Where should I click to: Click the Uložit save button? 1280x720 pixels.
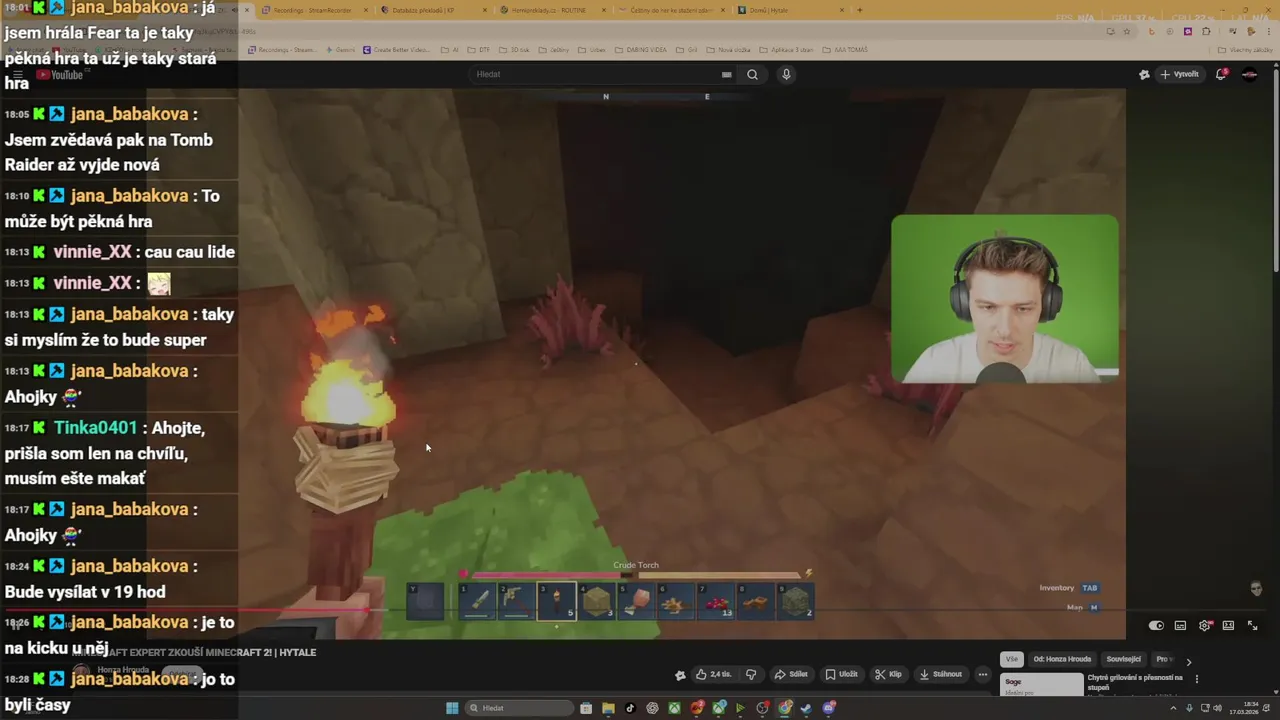tap(841, 674)
